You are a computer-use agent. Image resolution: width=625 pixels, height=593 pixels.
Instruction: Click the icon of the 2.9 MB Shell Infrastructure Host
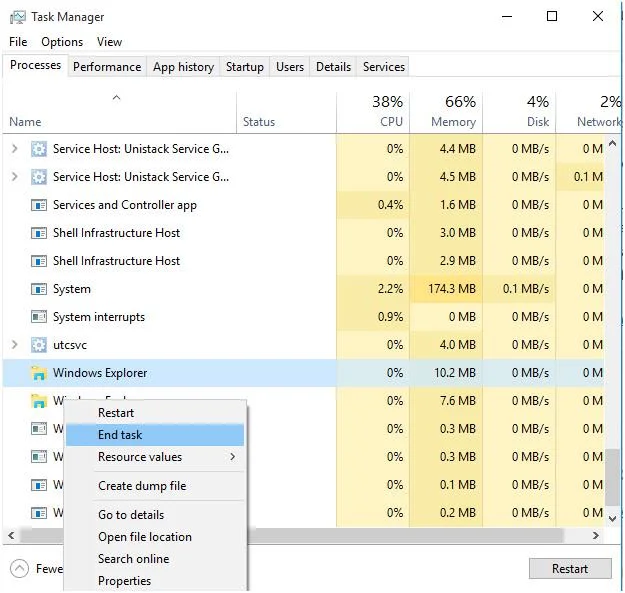point(39,261)
